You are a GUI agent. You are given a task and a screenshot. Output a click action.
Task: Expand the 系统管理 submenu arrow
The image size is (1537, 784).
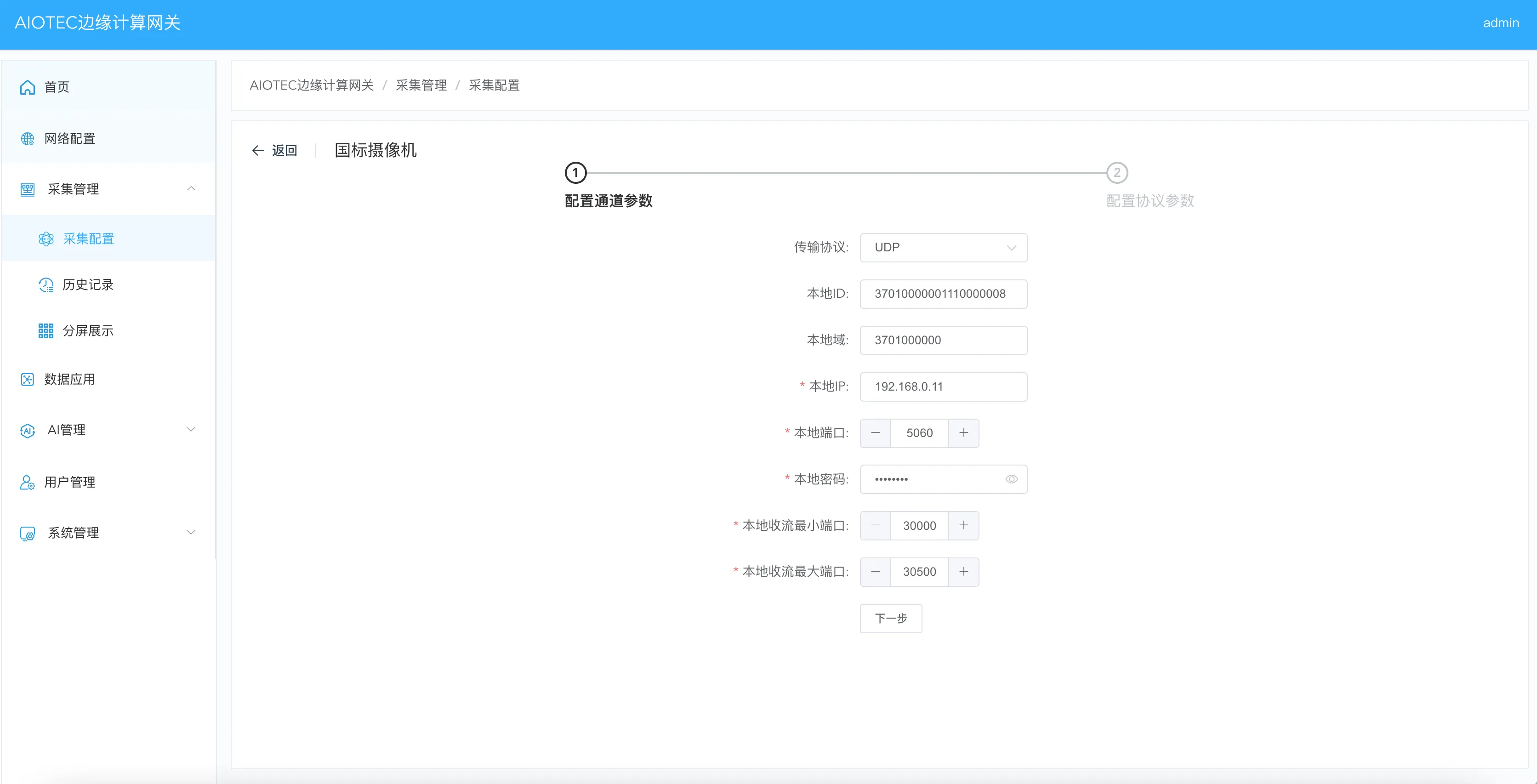pos(191,533)
